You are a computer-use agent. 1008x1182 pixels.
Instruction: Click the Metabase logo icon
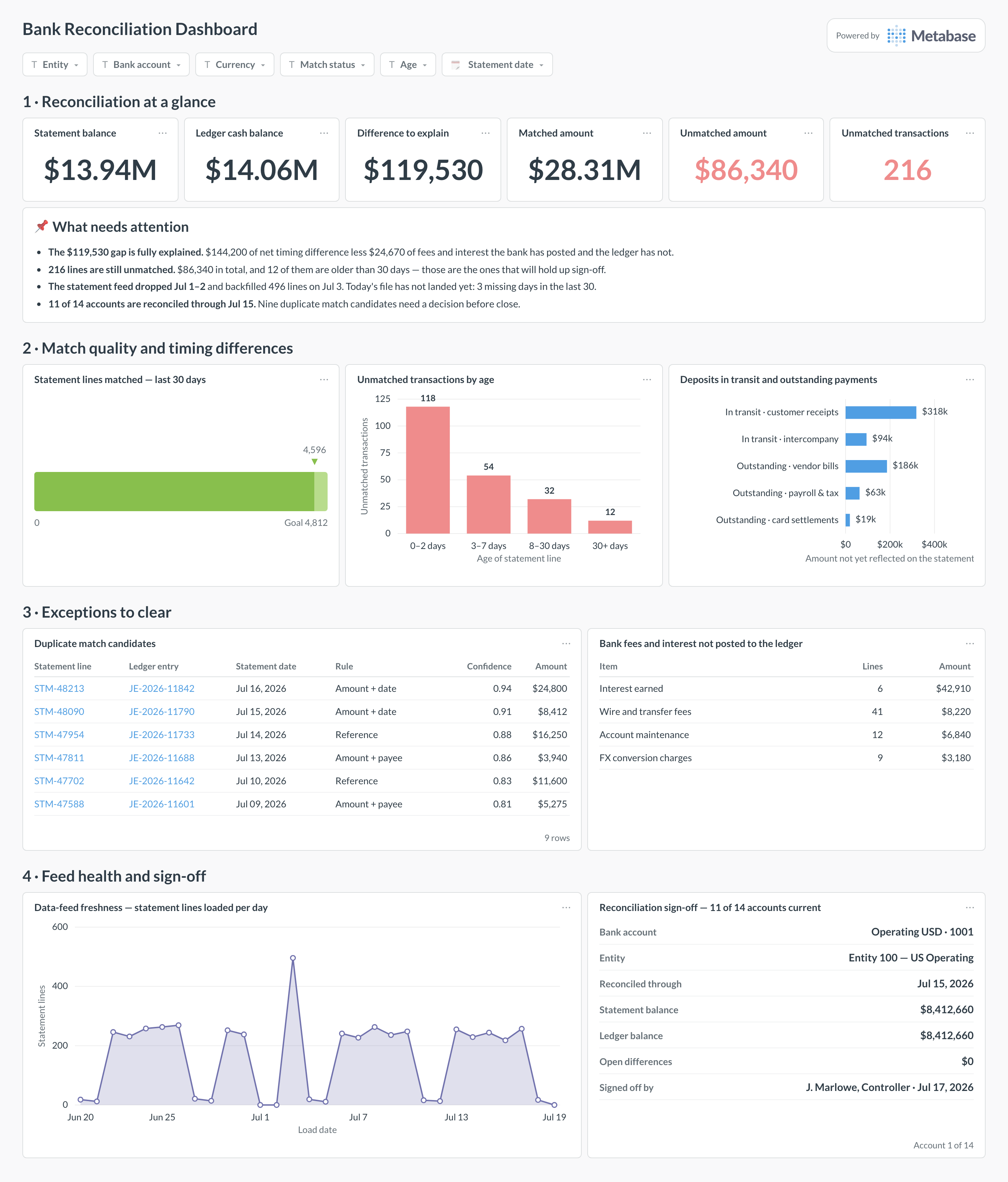[896, 35]
